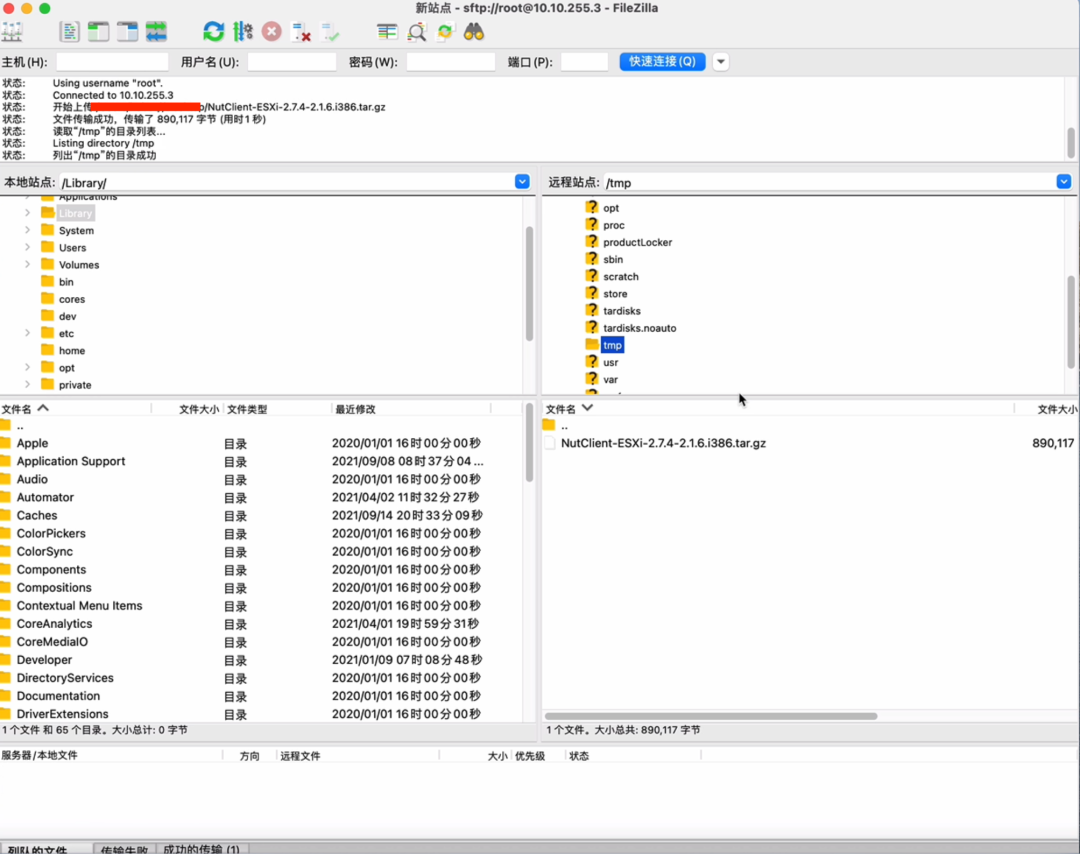This screenshot has height=854, width=1080.
Task: Click message log vertical scrollbar
Action: pyautogui.click(x=1071, y=143)
